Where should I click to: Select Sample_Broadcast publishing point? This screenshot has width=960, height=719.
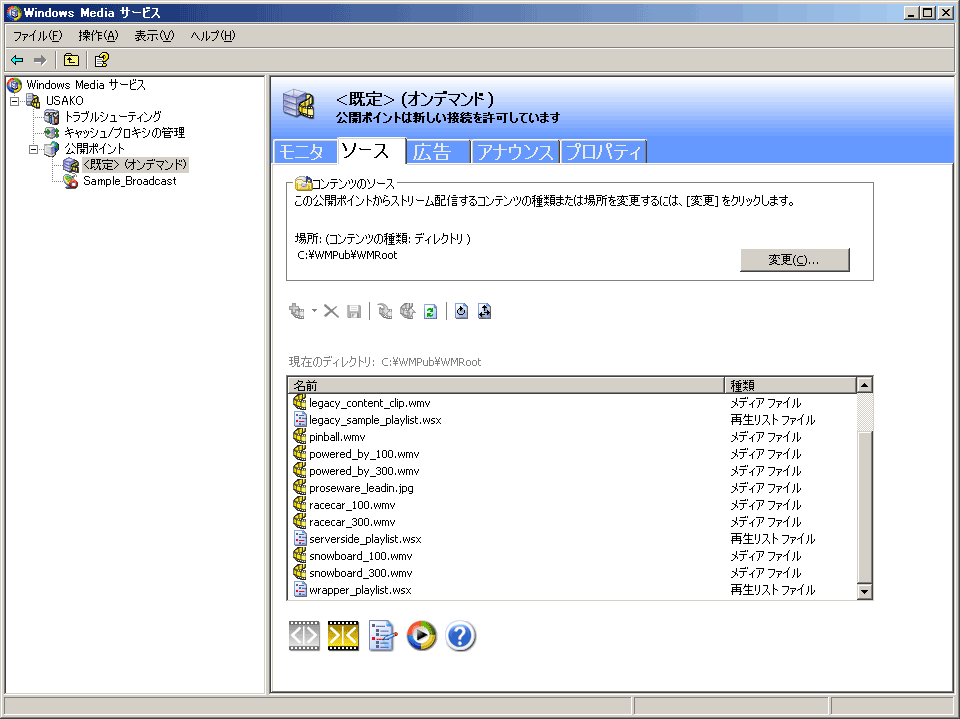coord(130,181)
